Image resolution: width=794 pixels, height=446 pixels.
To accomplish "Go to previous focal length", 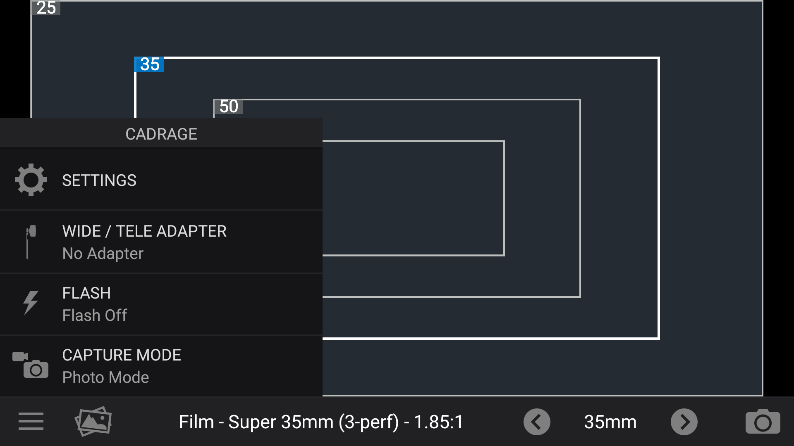I will 537,421.
